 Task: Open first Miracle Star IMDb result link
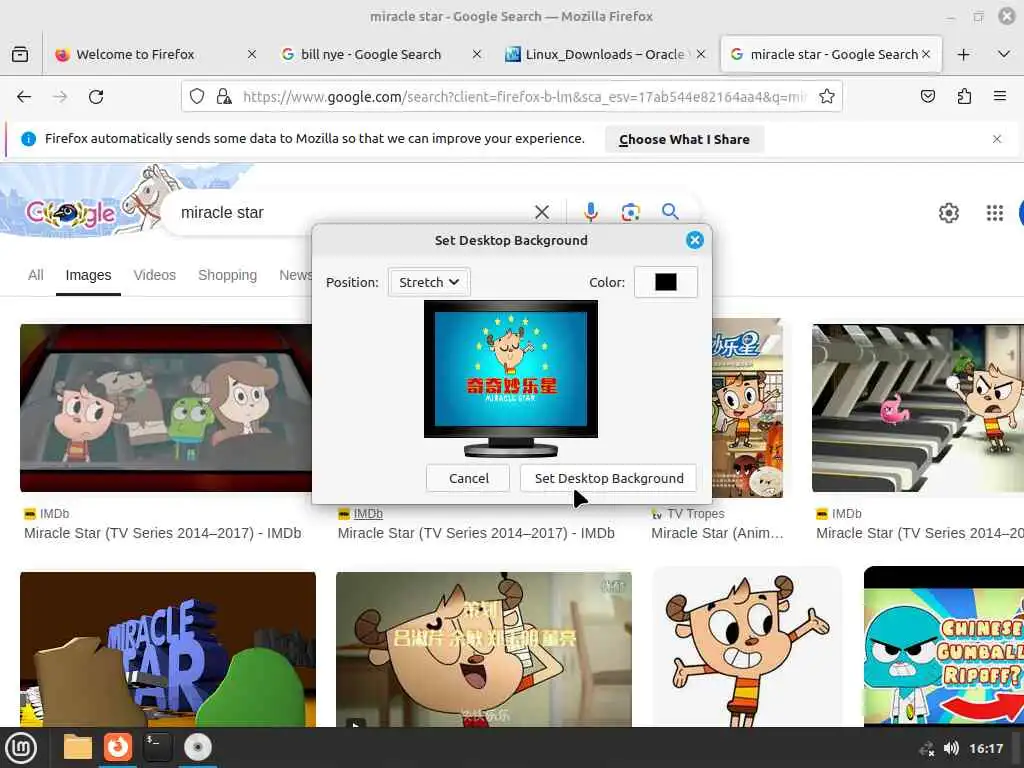click(163, 533)
